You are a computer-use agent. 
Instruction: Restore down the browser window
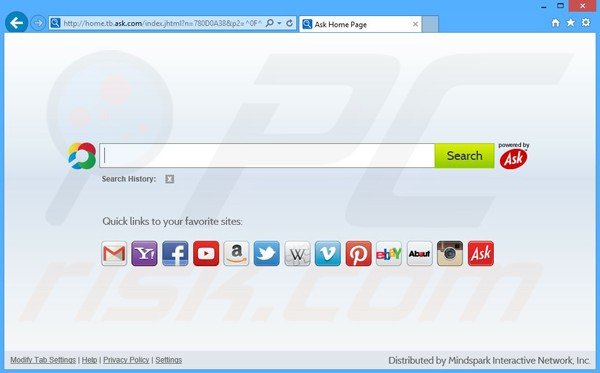pyautogui.click(x=561, y=6)
